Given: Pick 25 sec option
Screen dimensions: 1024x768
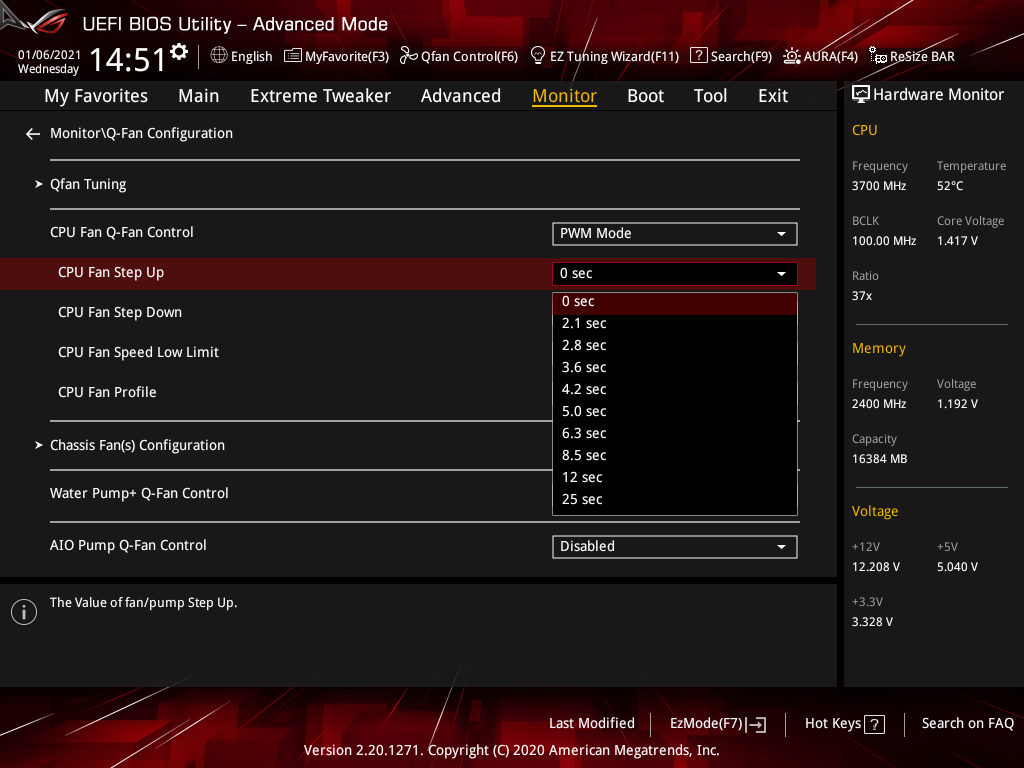Looking at the screenshot, I should [x=675, y=500].
